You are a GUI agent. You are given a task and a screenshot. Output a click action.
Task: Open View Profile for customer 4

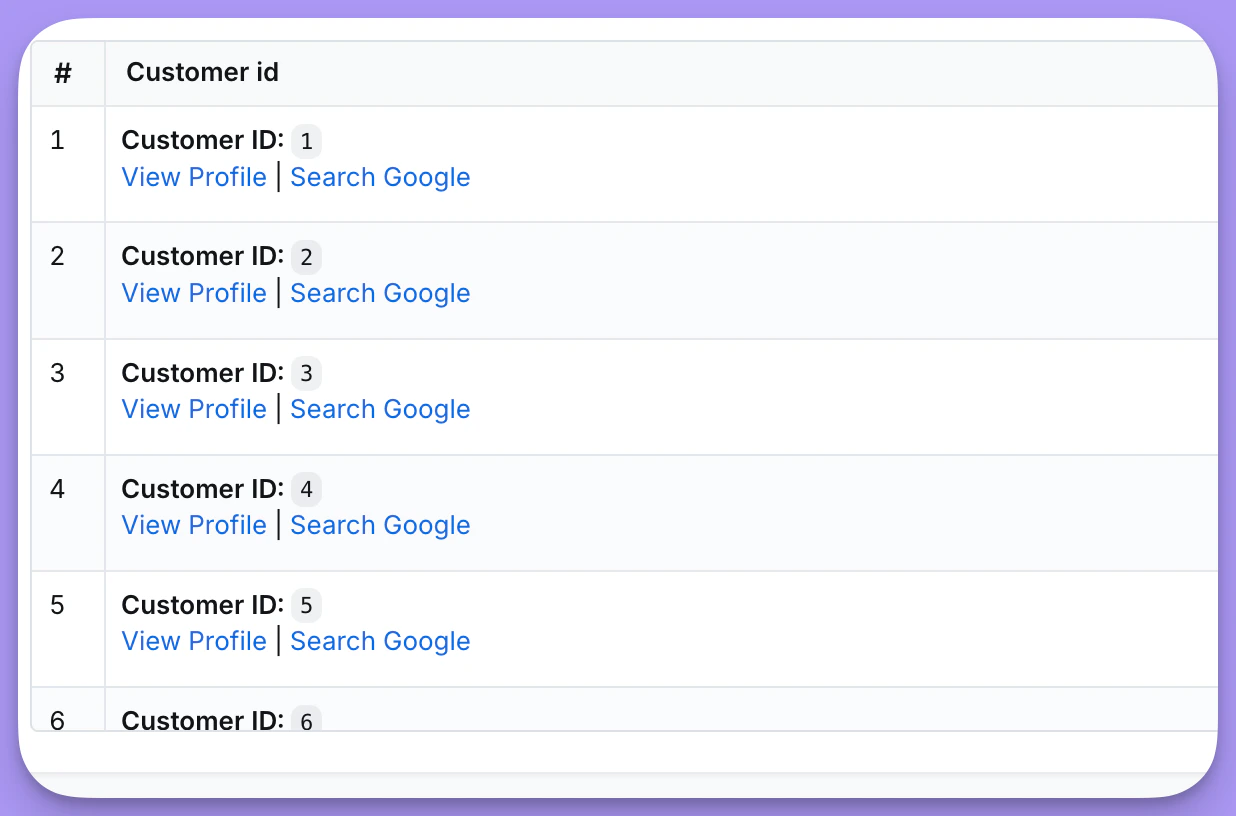tap(194, 525)
